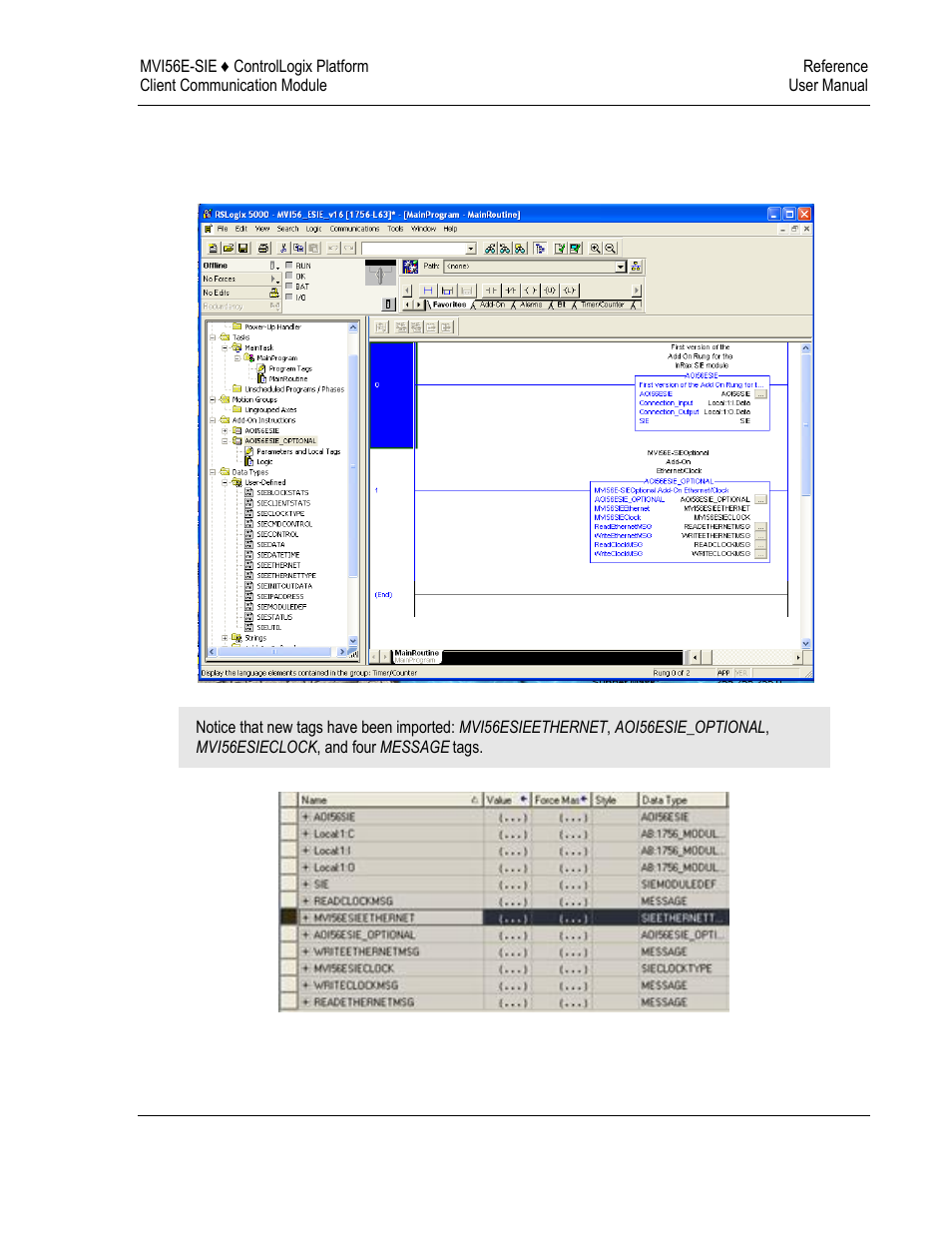Open the search combo box dropdown in toolbar
This screenshot has height=1233, width=952.
[471, 249]
